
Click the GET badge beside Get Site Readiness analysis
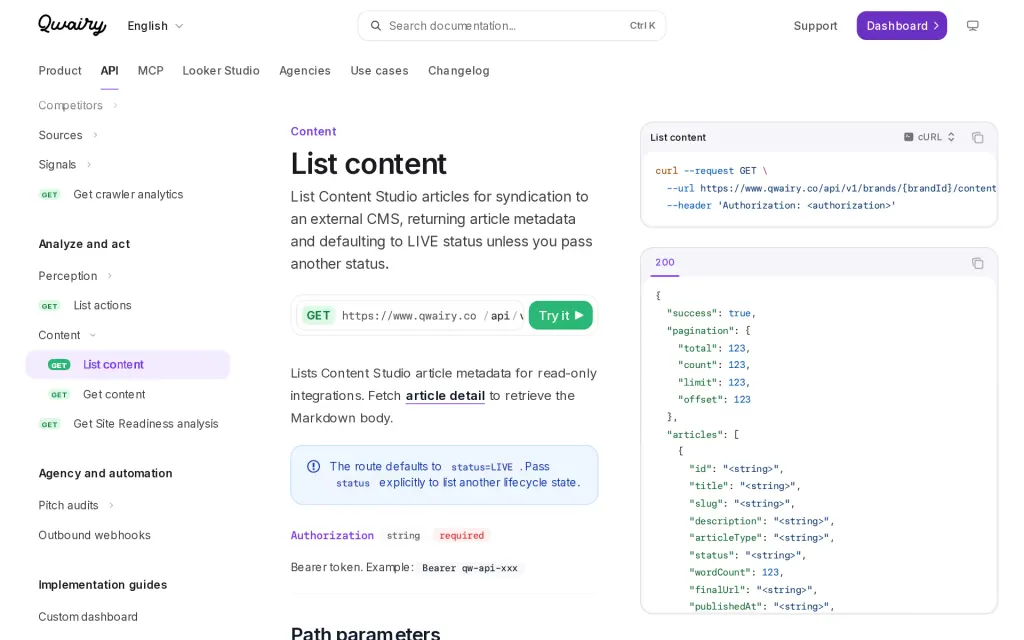click(x=50, y=424)
